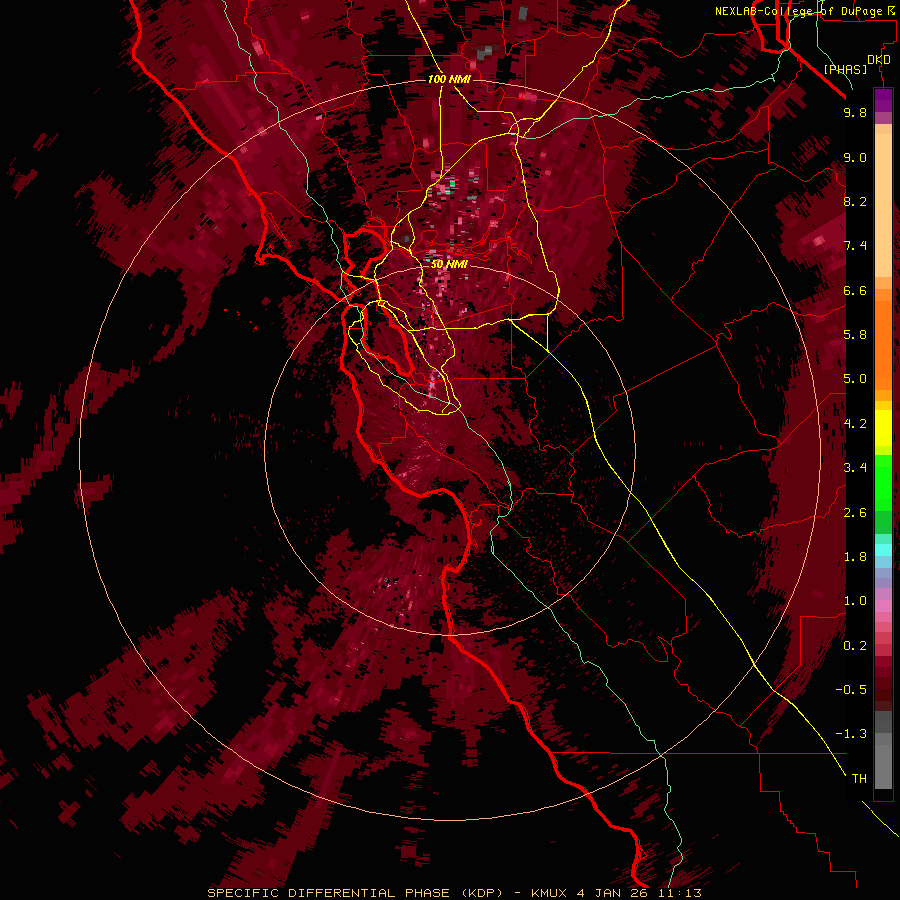Viewport: 900px width, 900px height.
Task: Click the 50 NMI range ring label
Action: pyautogui.click(x=449, y=264)
